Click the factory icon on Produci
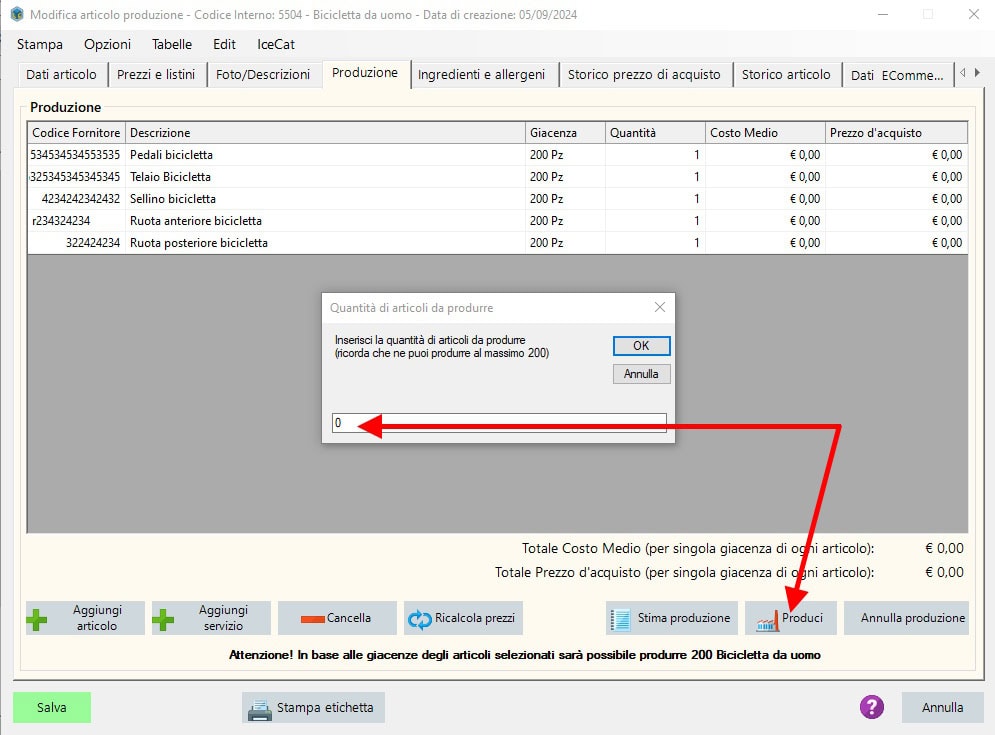The image size is (995, 735). [x=767, y=622]
